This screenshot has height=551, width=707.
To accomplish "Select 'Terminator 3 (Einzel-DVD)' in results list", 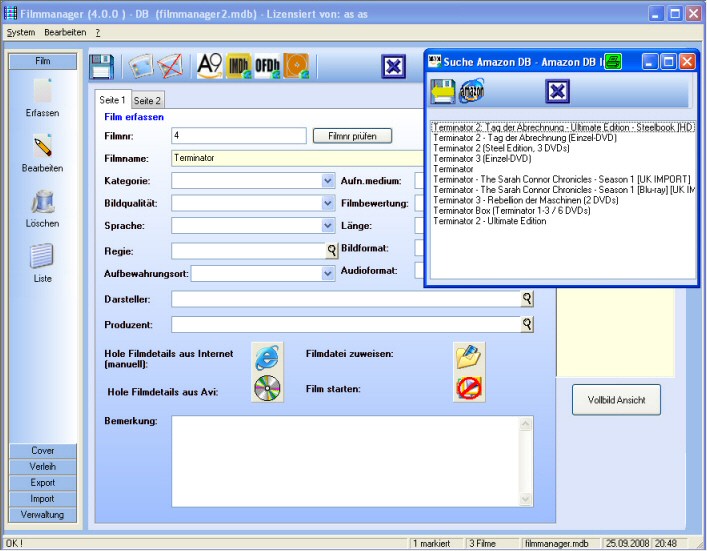I will tap(482, 158).
